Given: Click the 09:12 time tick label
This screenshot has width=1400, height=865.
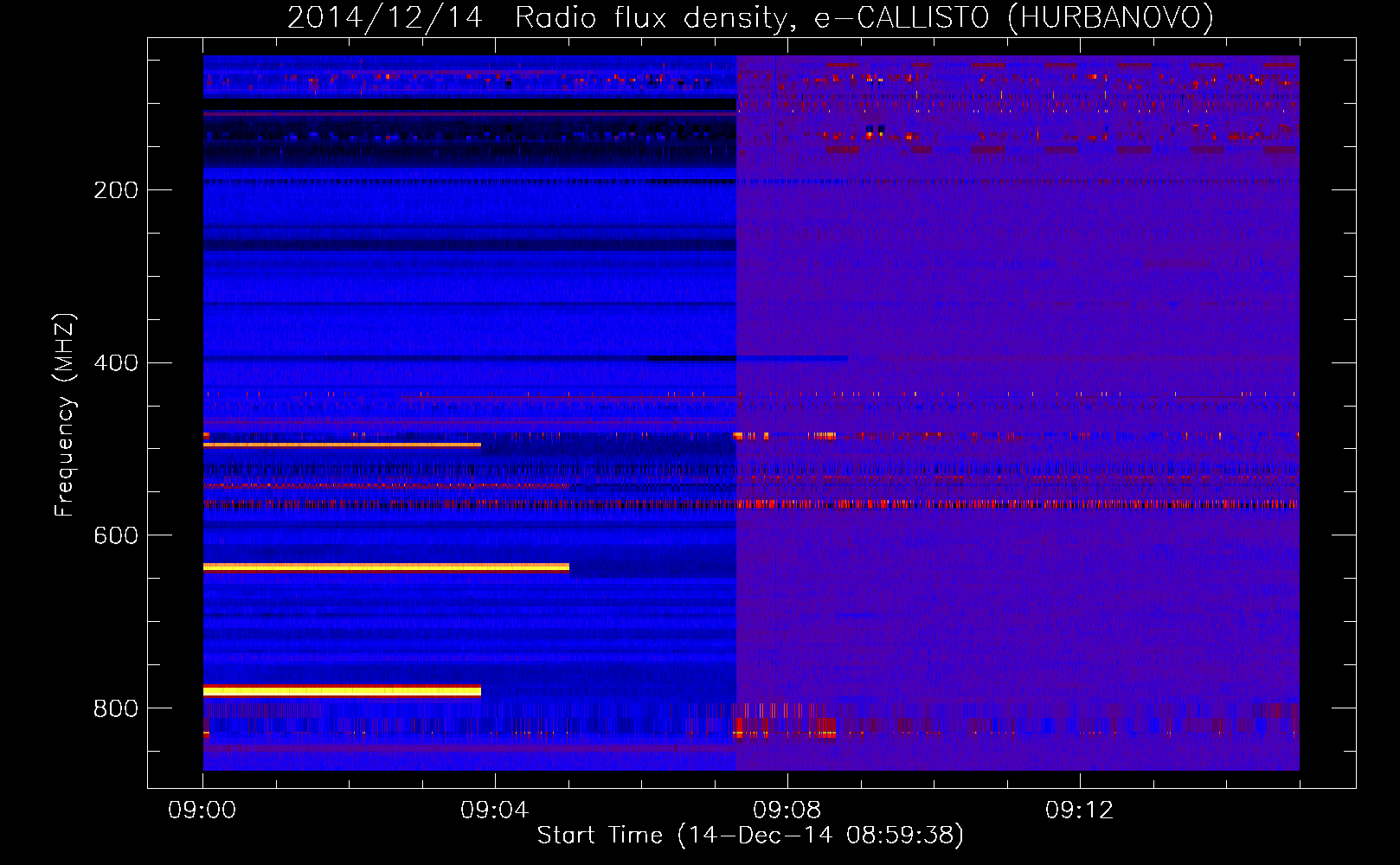Looking at the screenshot, I should [1079, 811].
